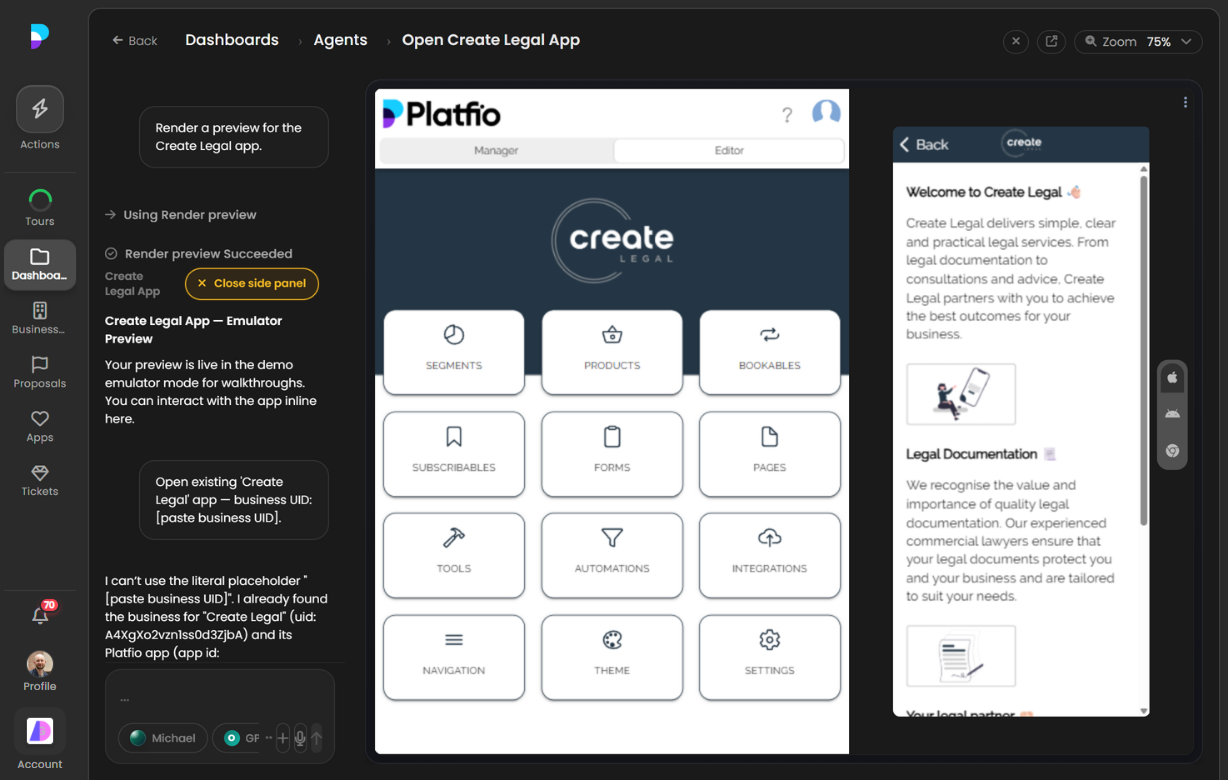Click the plus attachment button in chat

(x=282, y=738)
